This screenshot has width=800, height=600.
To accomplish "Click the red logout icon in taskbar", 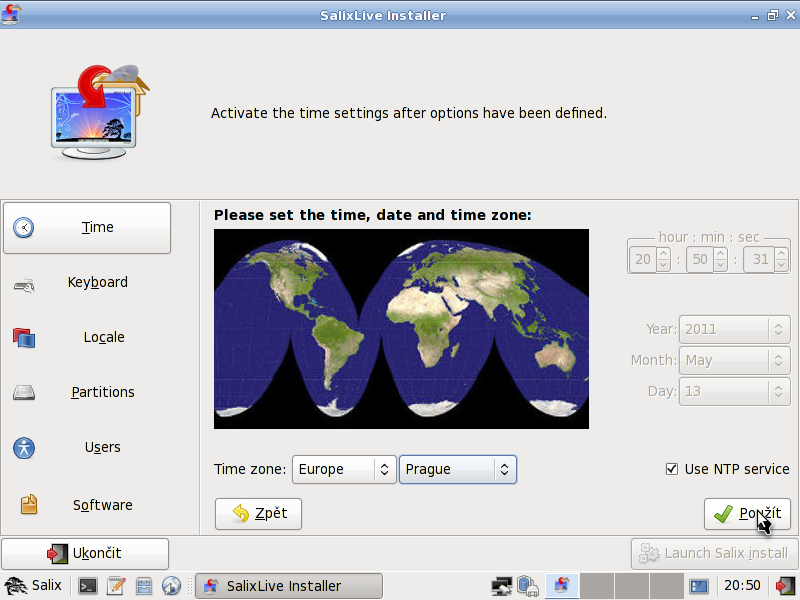I will coord(785,586).
